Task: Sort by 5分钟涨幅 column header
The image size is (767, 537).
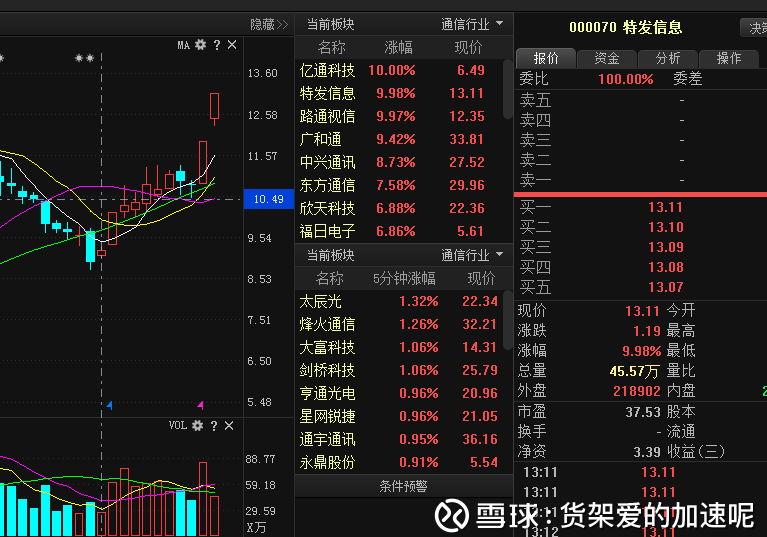Action: click(x=404, y=278)
